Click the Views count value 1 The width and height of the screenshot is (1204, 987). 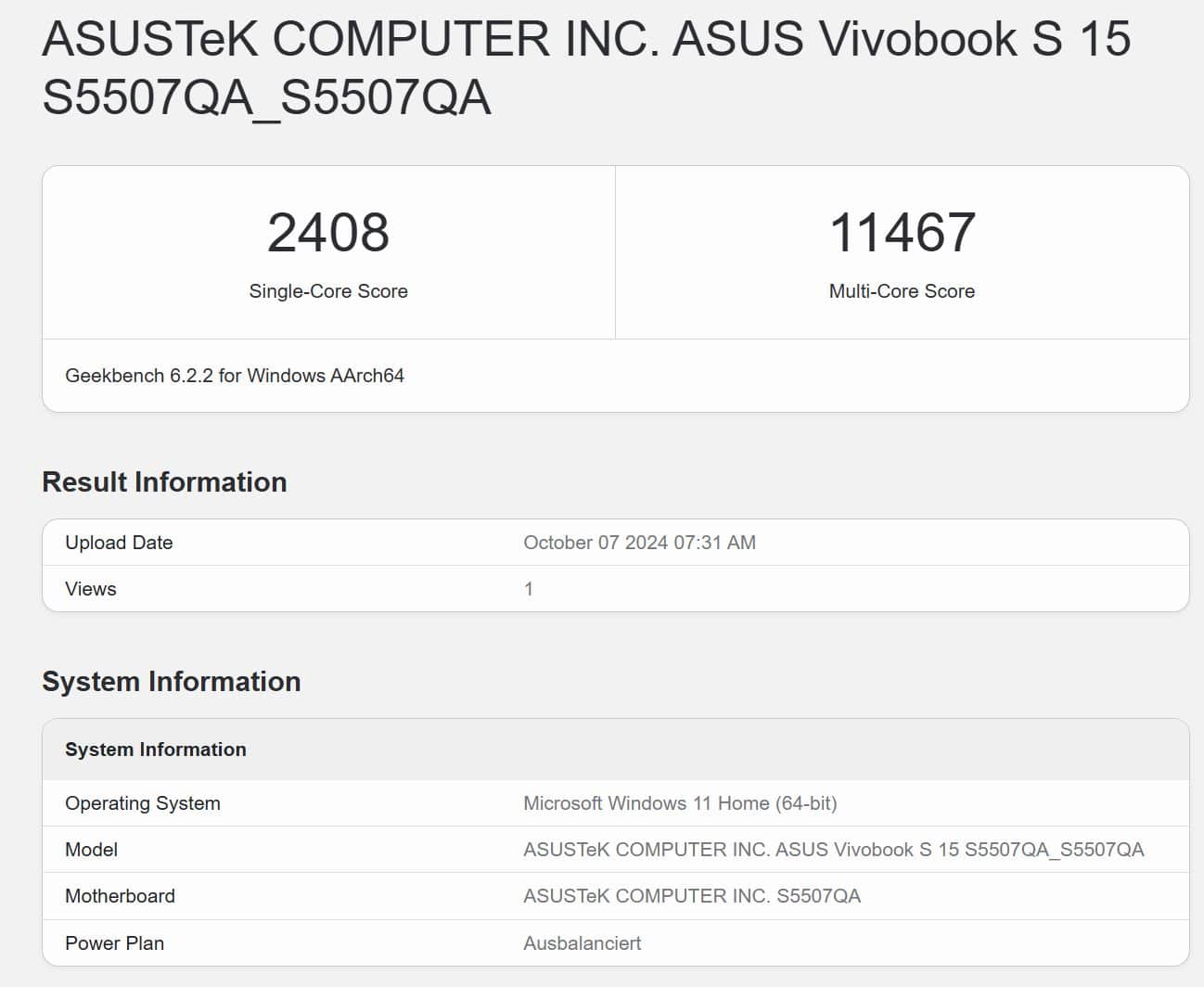[529, 589]
